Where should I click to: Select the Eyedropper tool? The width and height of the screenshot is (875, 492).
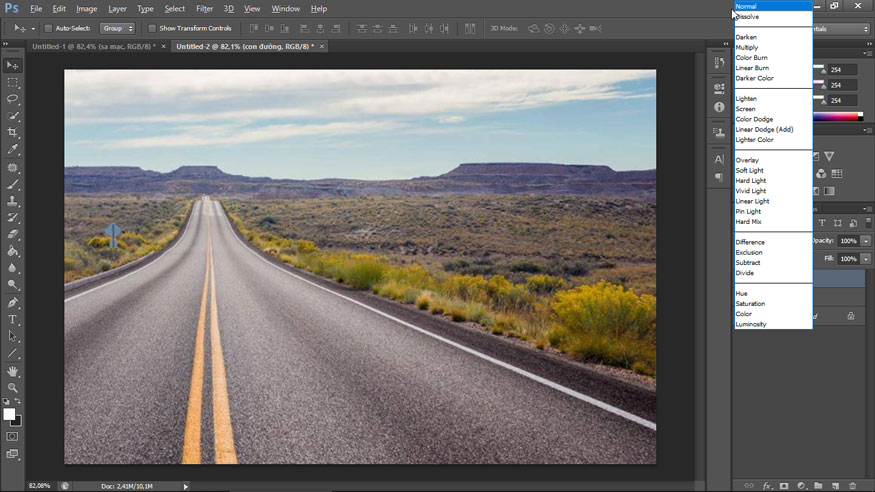pos(12,149)
